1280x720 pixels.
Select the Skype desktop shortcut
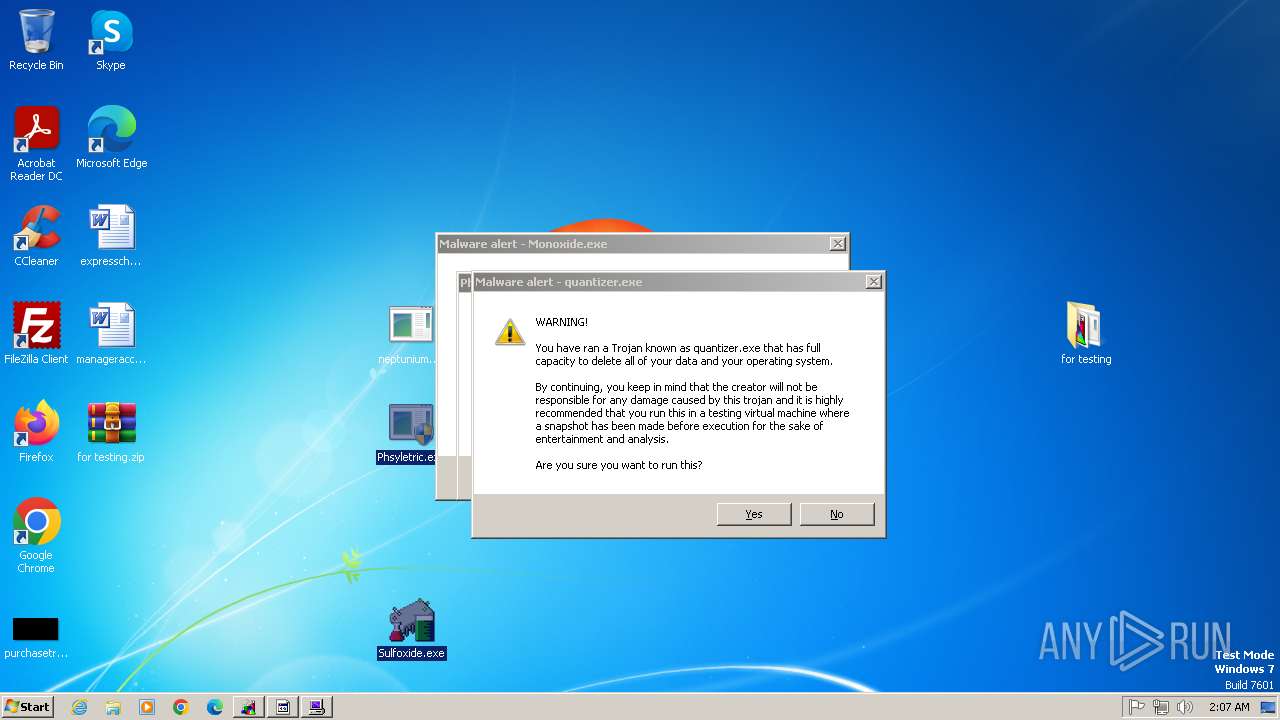111,41
